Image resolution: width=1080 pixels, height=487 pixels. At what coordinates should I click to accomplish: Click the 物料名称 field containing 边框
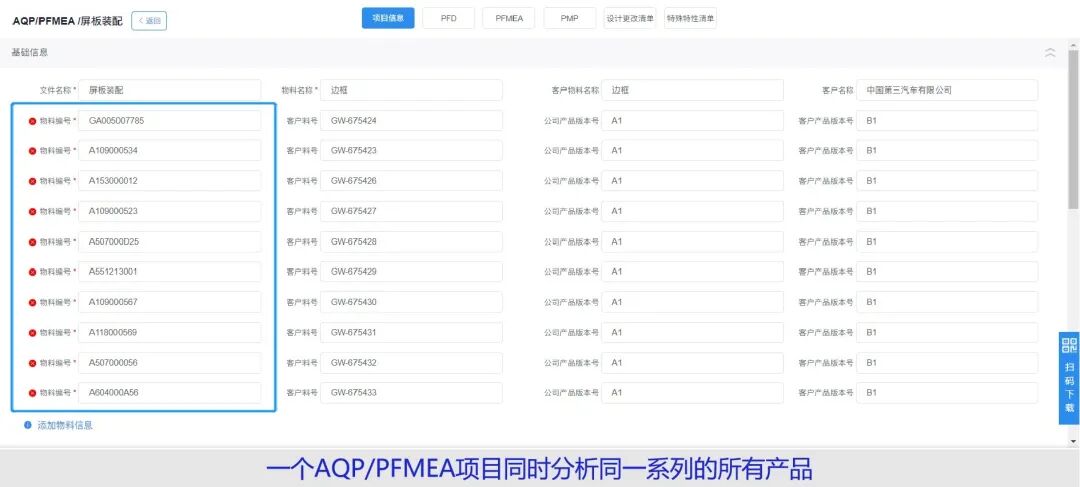click(x=411, y=90)
